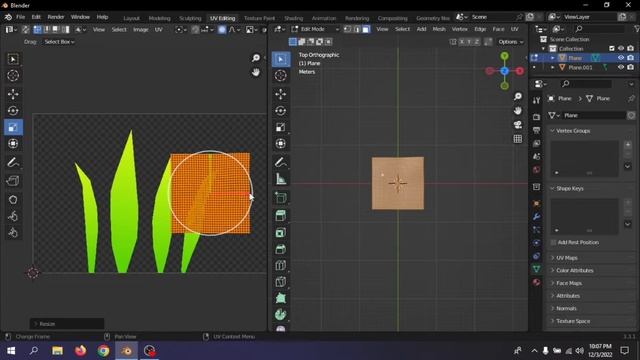Select the UV editor Transform tool
The height and width of the screenshot is (360, 640).
point(13,143)
